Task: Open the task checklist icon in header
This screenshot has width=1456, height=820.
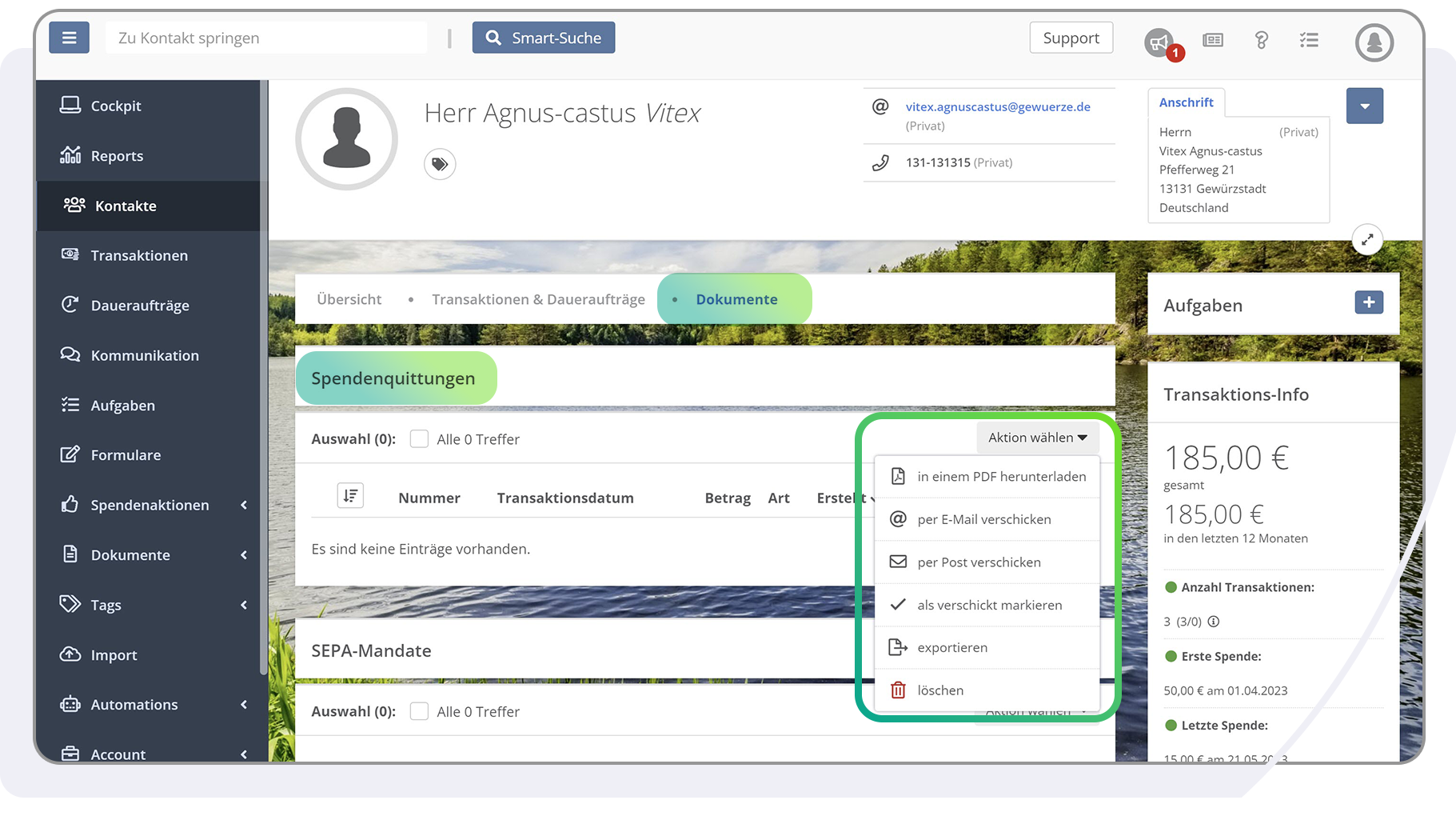Action: [x=1309, y=40]
